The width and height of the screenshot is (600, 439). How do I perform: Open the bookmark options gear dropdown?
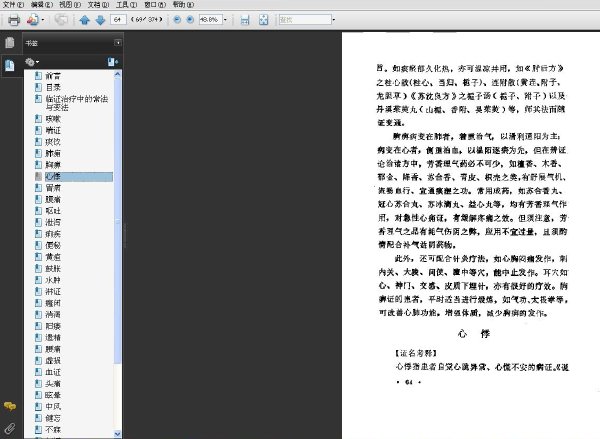32,62
